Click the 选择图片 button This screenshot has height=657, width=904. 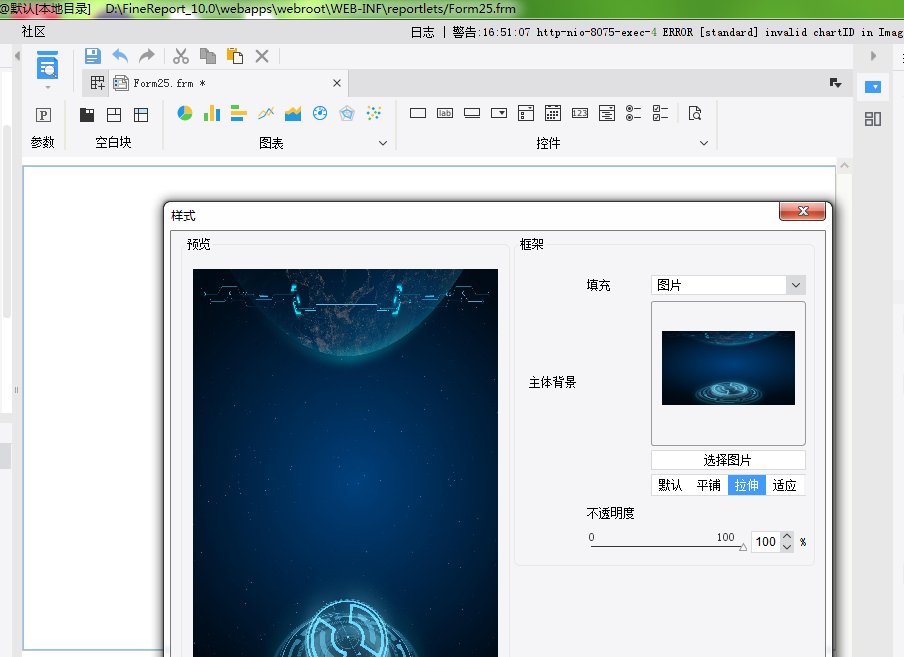(x=728, y=460)
